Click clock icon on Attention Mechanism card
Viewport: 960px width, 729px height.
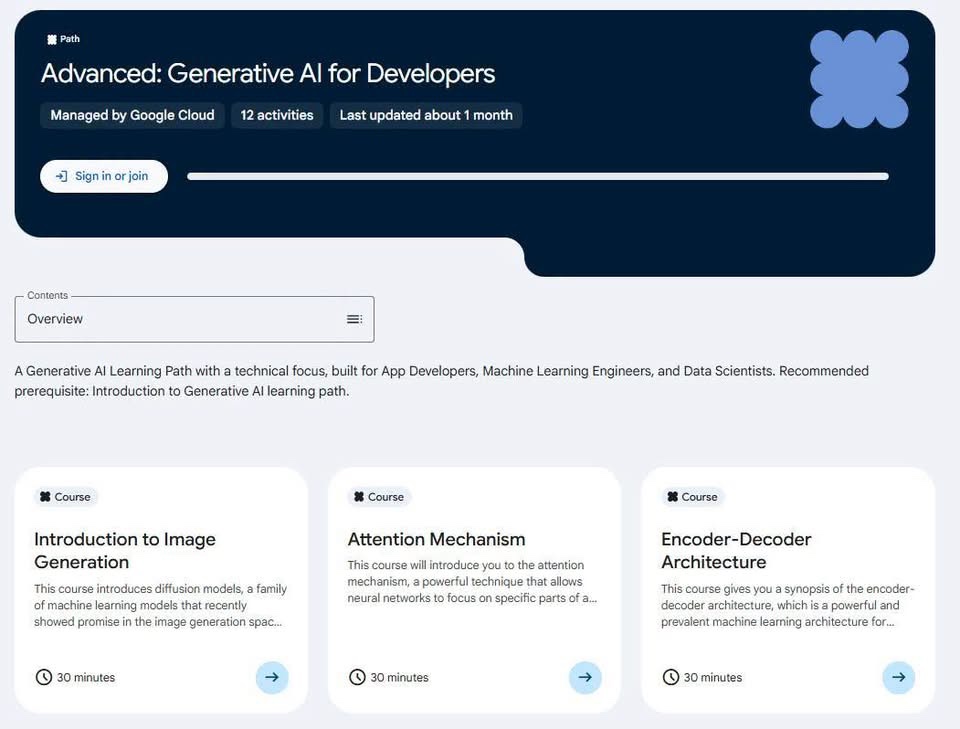[x=357, y=677]
